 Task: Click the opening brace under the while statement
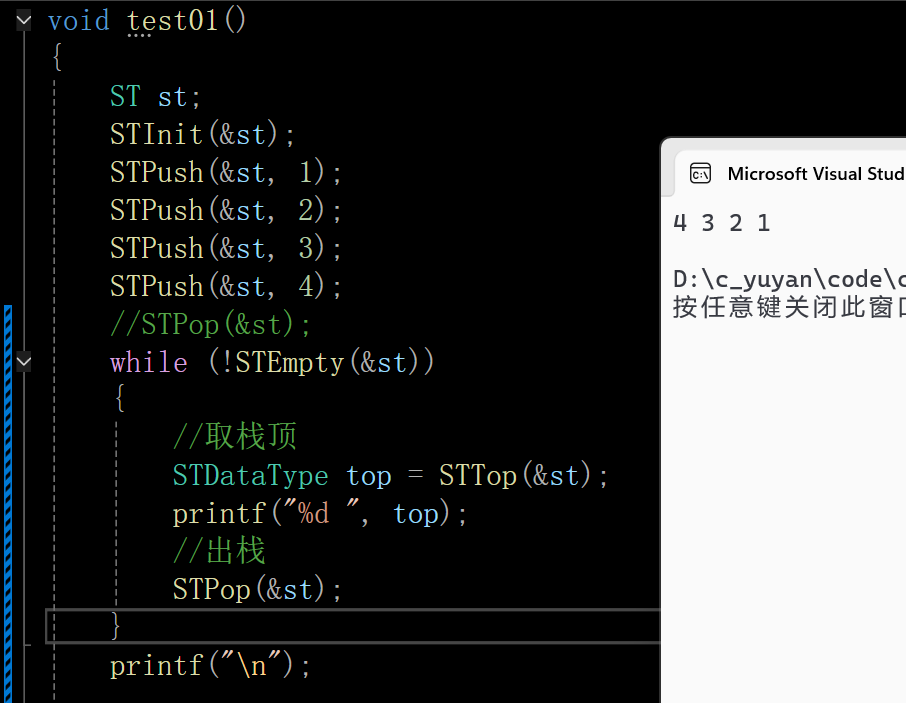click(x=120, y=398)
